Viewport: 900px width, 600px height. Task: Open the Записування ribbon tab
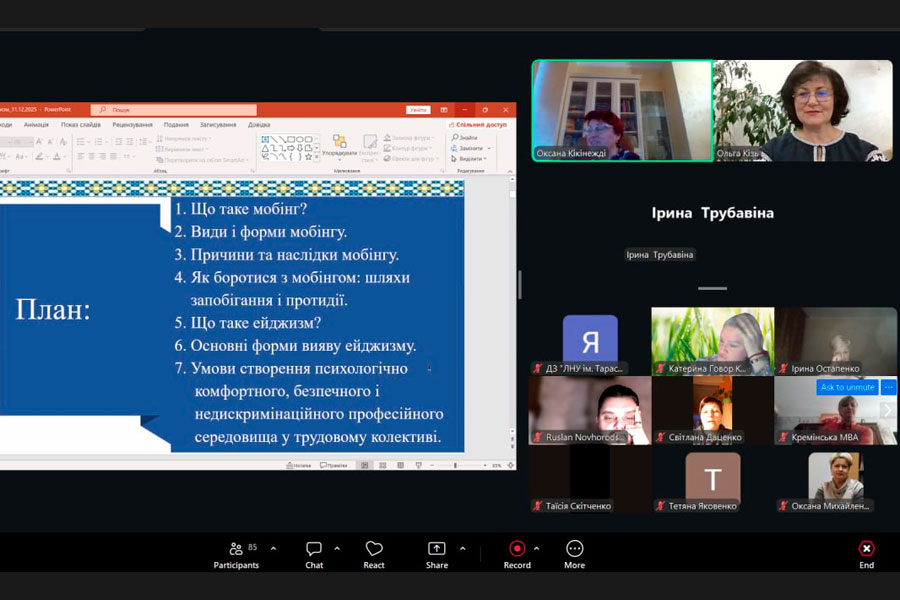218,125
